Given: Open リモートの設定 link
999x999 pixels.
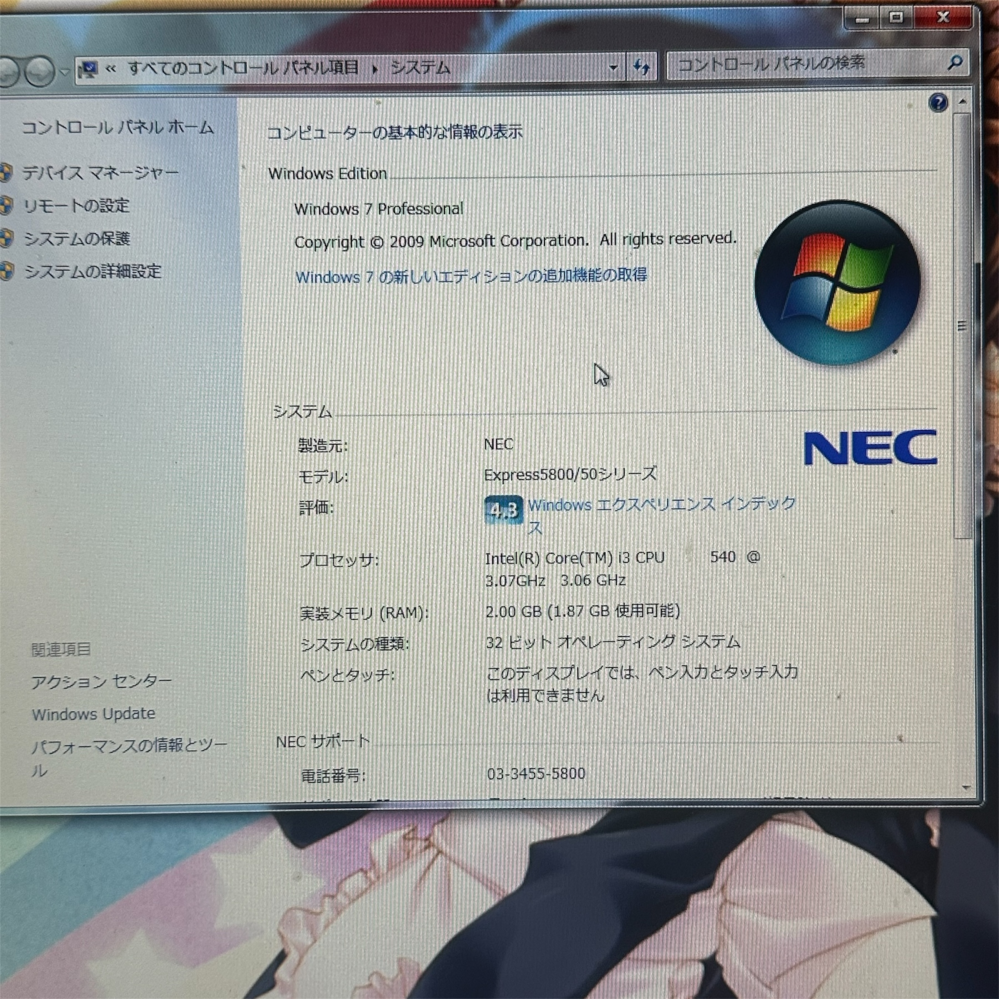Looking at the screenshot, I should (x=76, y=206).
